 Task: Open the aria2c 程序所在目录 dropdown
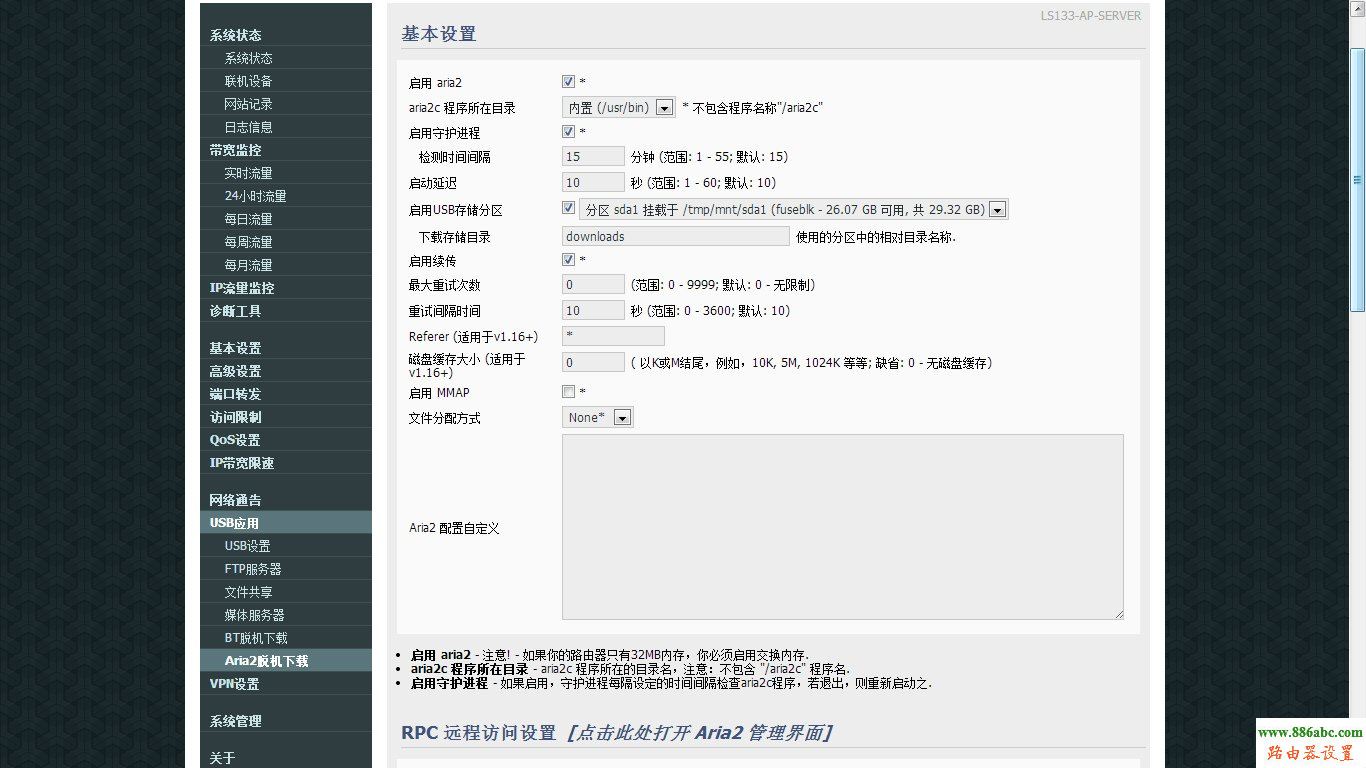[x=664, y=106]
